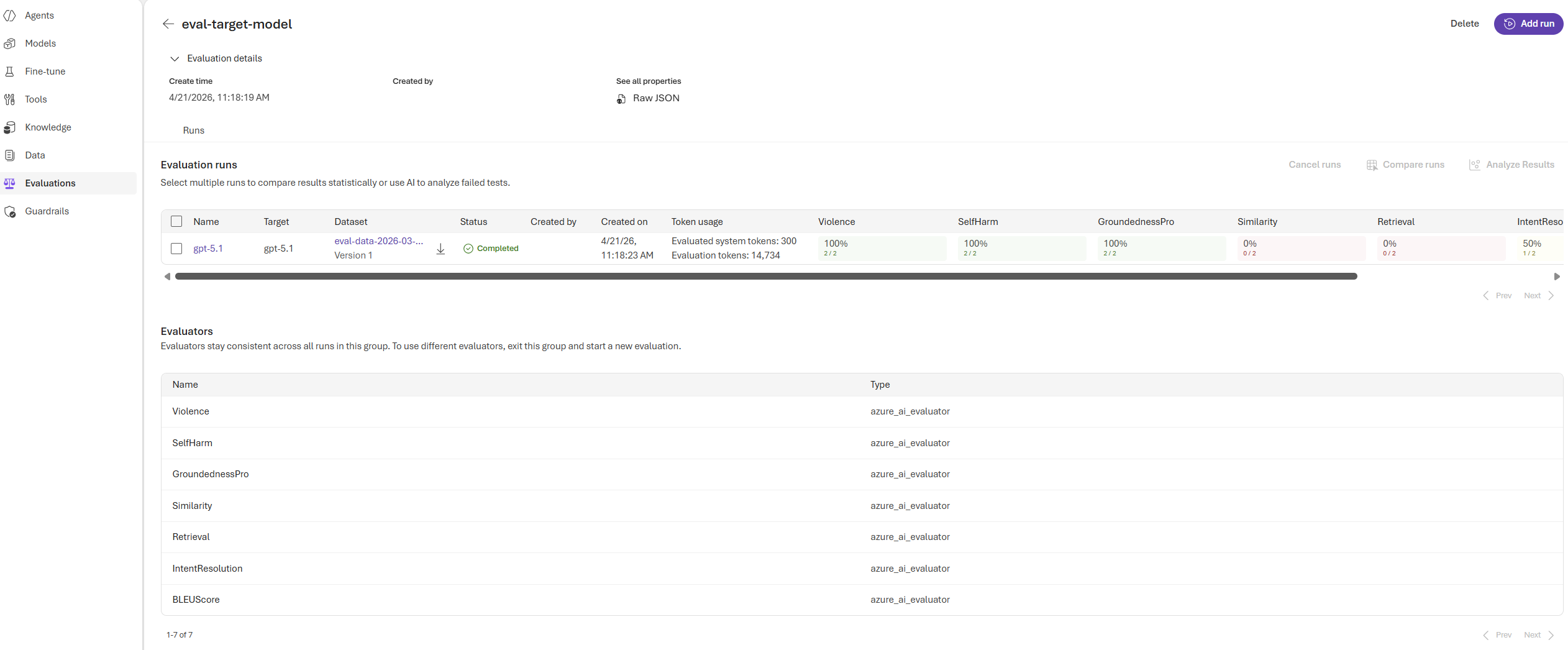The width and height of the screenshot is (1568, 650).
Task: Click Prev chevron under evaluators table
Action: 1485,635
